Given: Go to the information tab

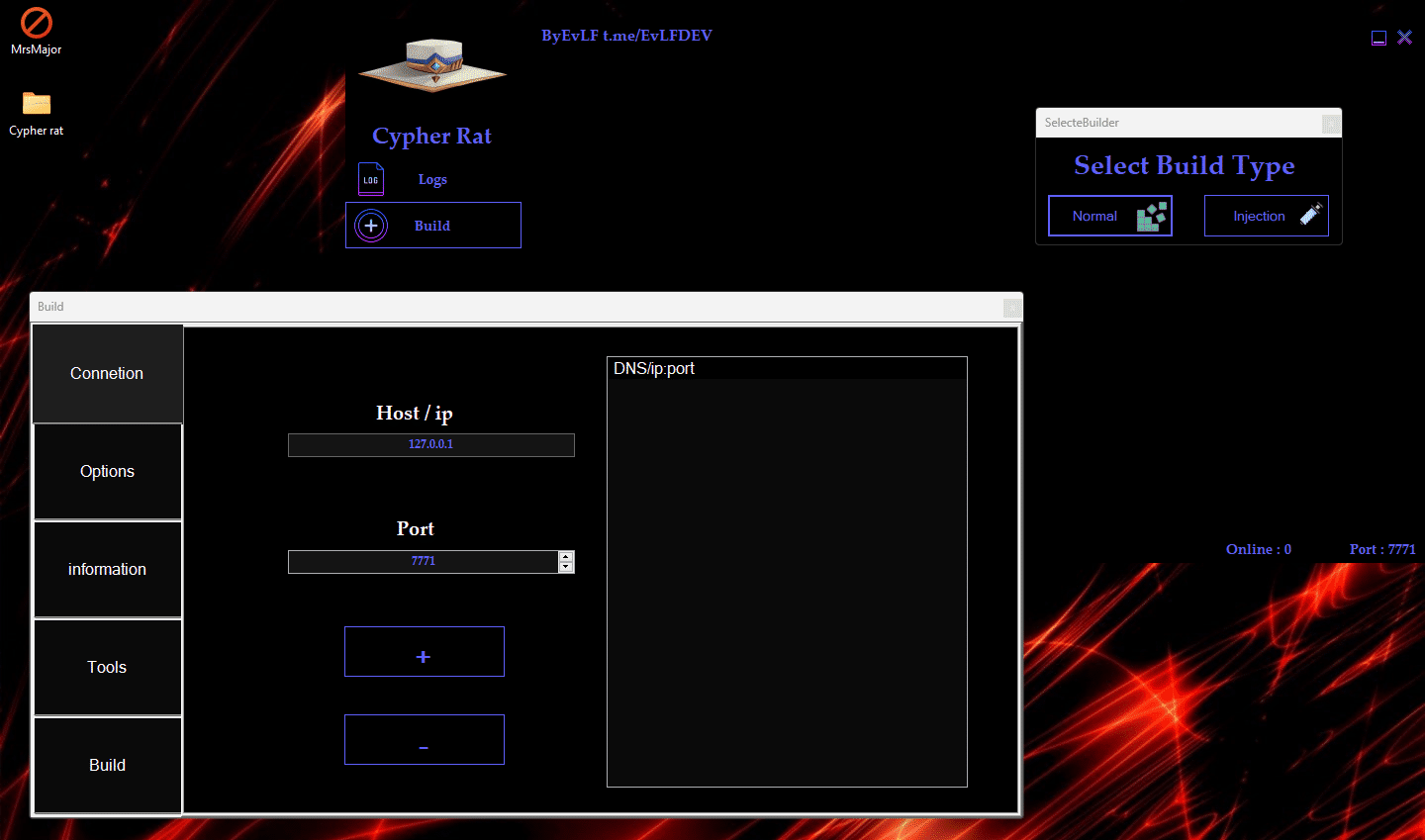Looking at the screenshot, I should click(108, 570).
